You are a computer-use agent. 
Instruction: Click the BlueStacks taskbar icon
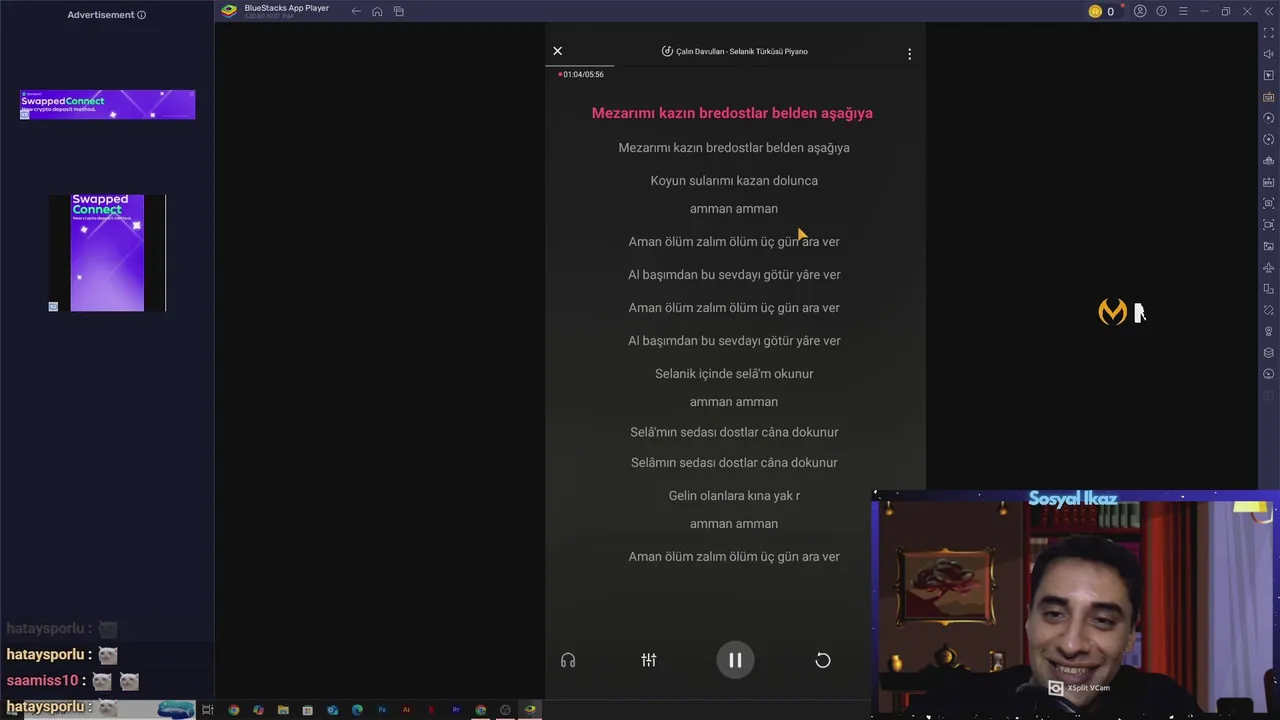click(x=530, y=710)
